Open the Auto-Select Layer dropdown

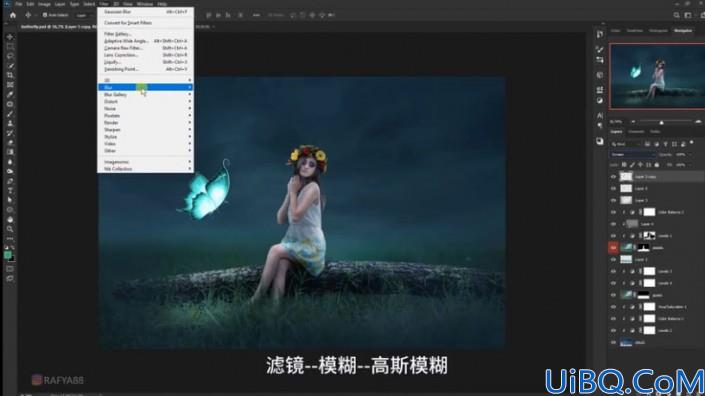tap(84, 15)
